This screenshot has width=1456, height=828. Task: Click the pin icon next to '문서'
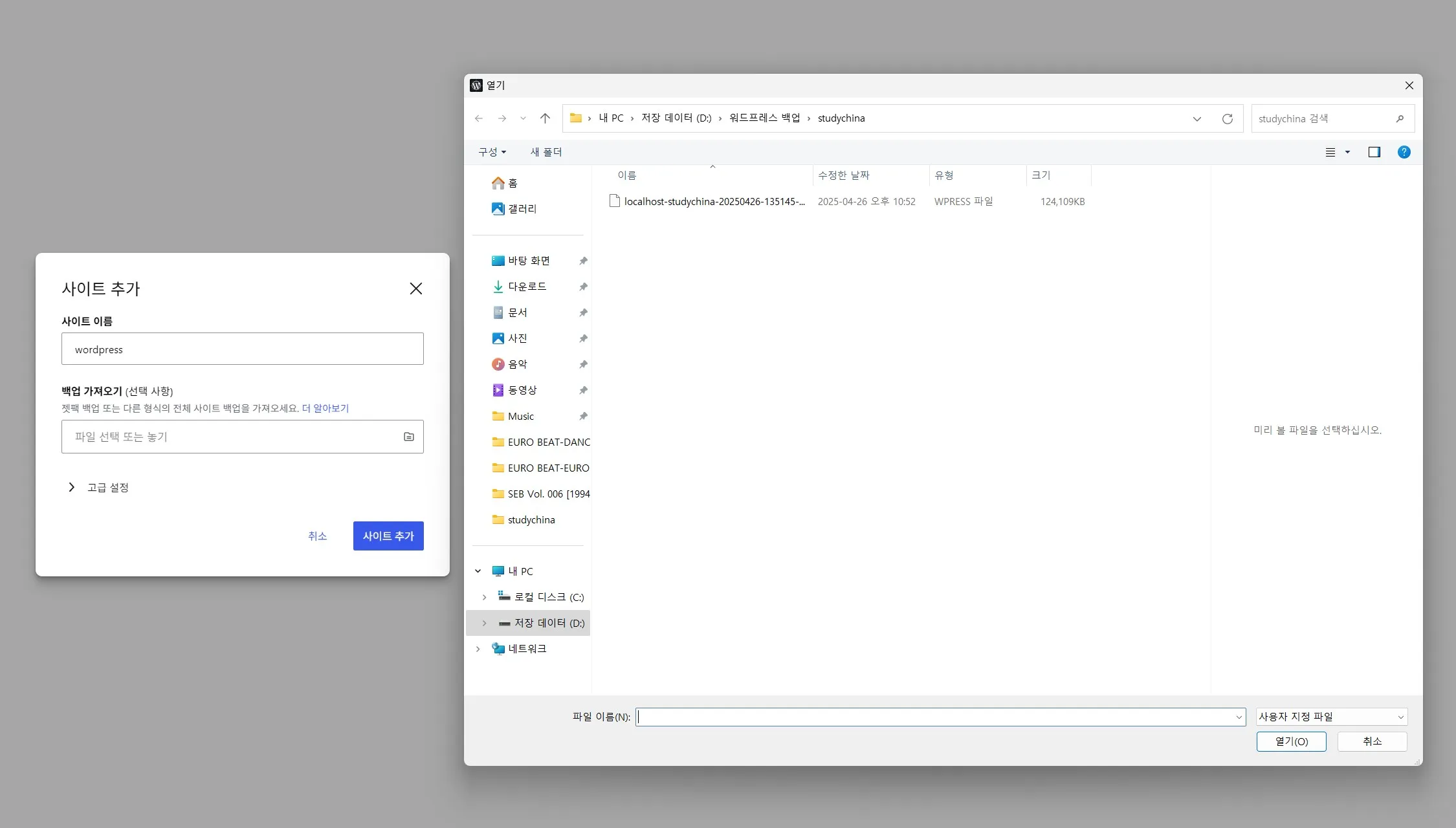click(x=583, y=312)
